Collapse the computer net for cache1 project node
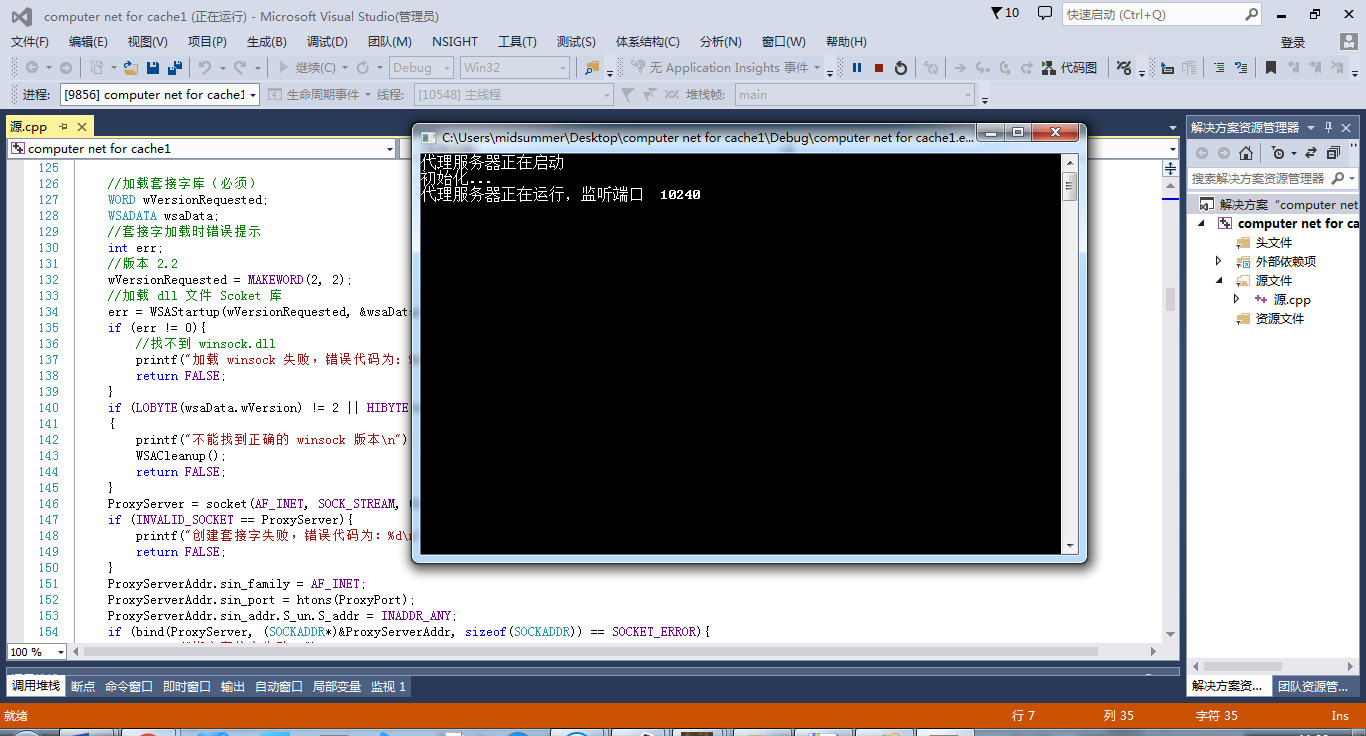Screen dimensions: 1366x736 pos(1201,223)
